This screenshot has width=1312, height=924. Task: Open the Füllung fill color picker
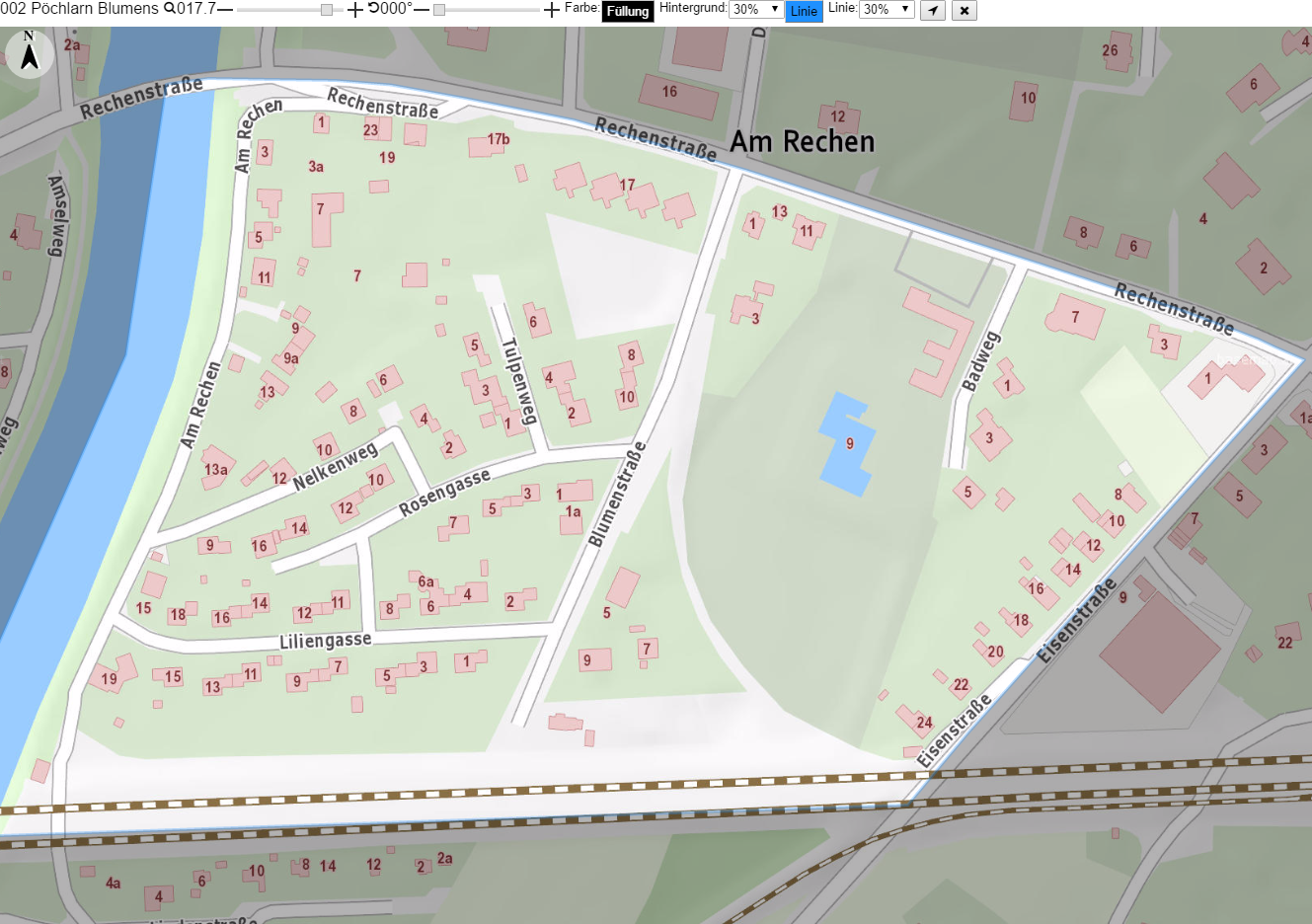(628, 11)
